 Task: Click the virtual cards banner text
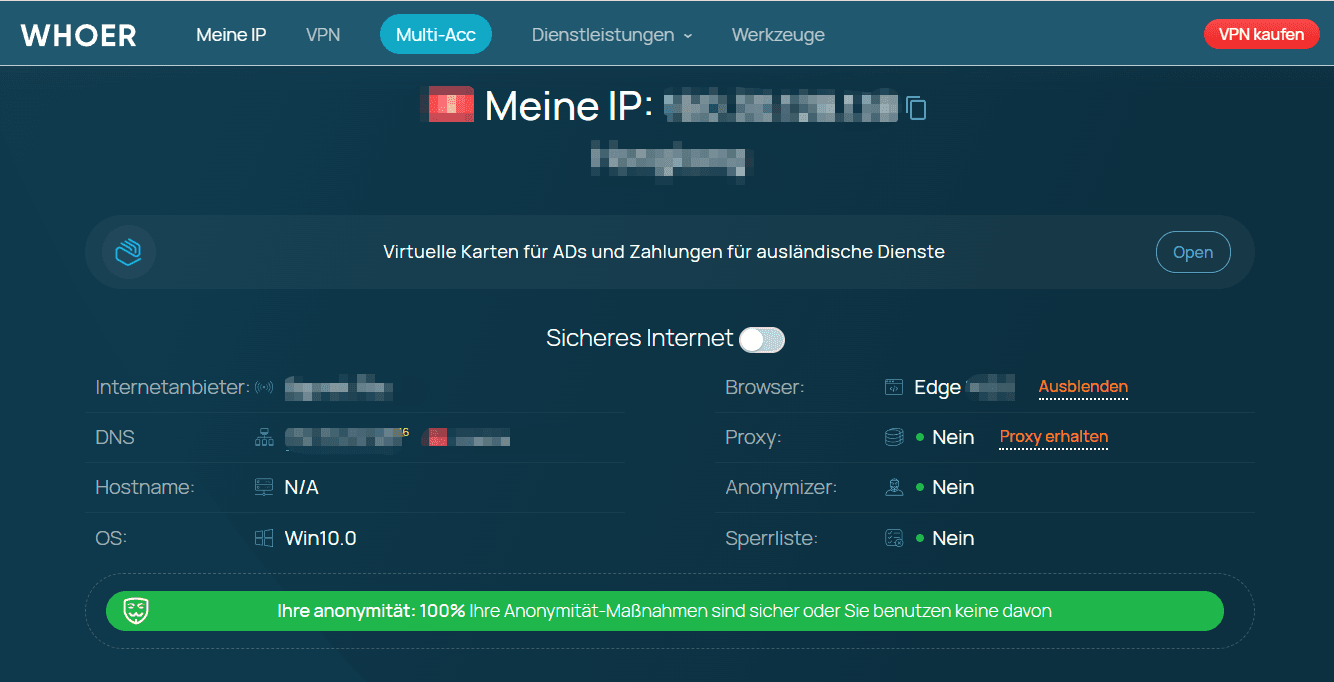click(x=664, y=252)
